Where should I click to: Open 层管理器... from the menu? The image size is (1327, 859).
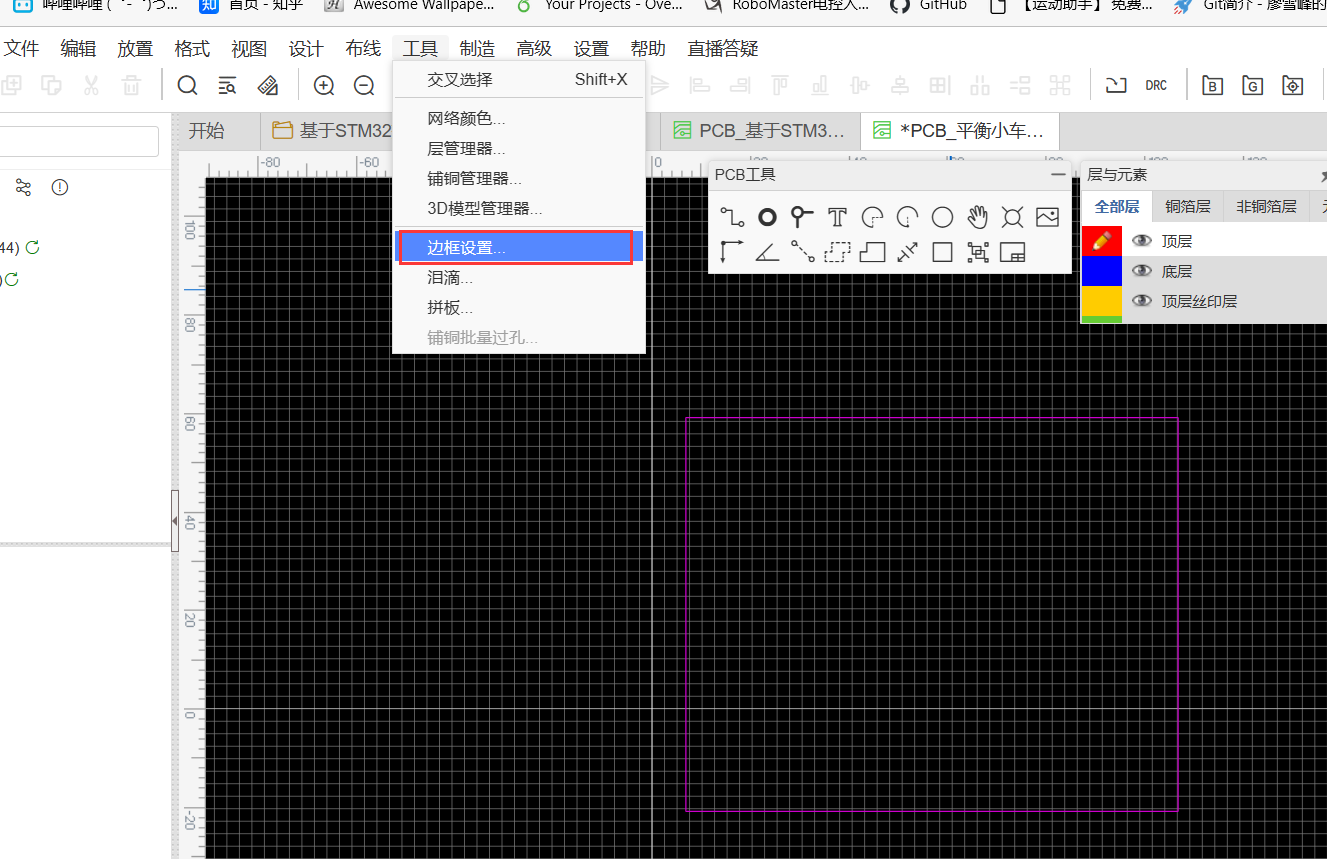[x=519, y=148]
